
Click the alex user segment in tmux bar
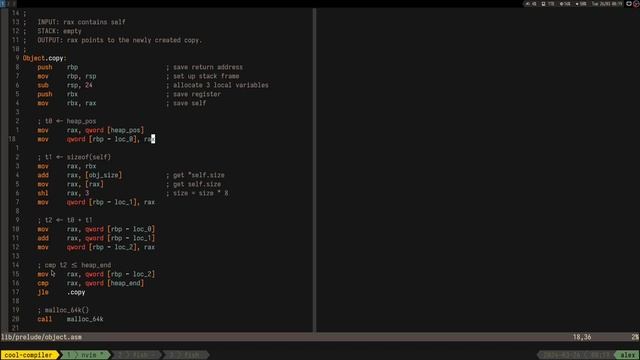click(627, 355)
